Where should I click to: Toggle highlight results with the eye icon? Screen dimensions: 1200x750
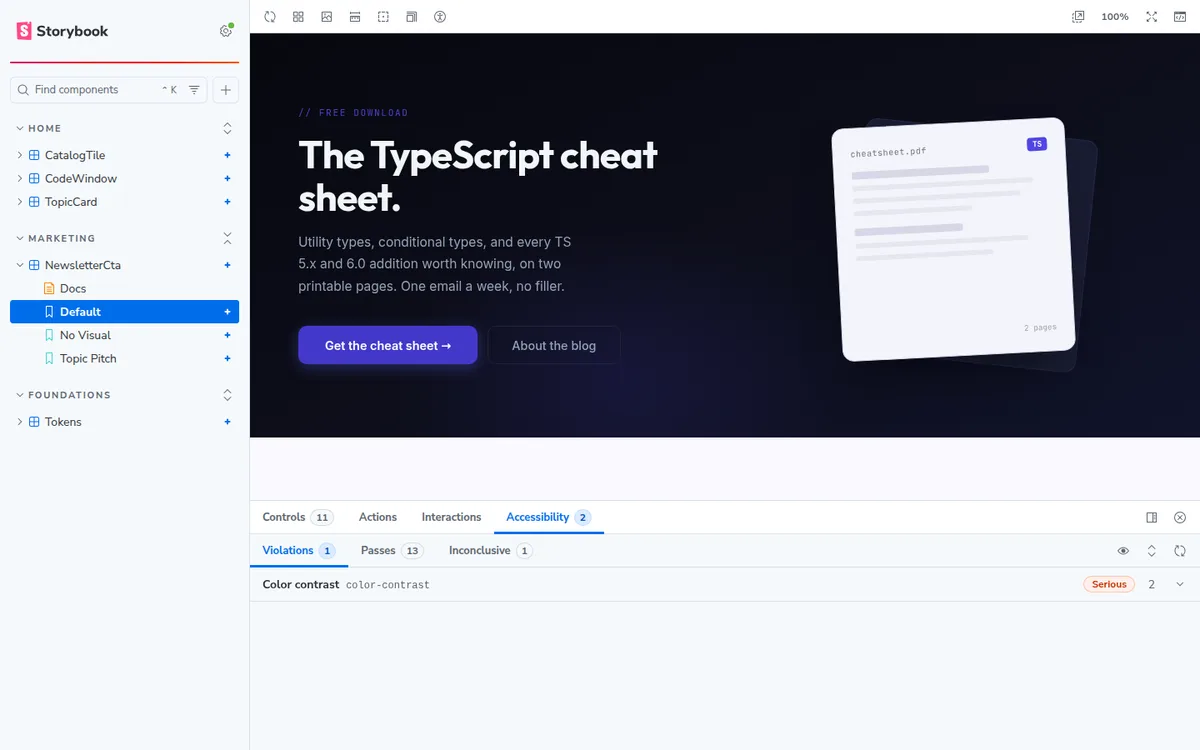[x=1124, y=551]
